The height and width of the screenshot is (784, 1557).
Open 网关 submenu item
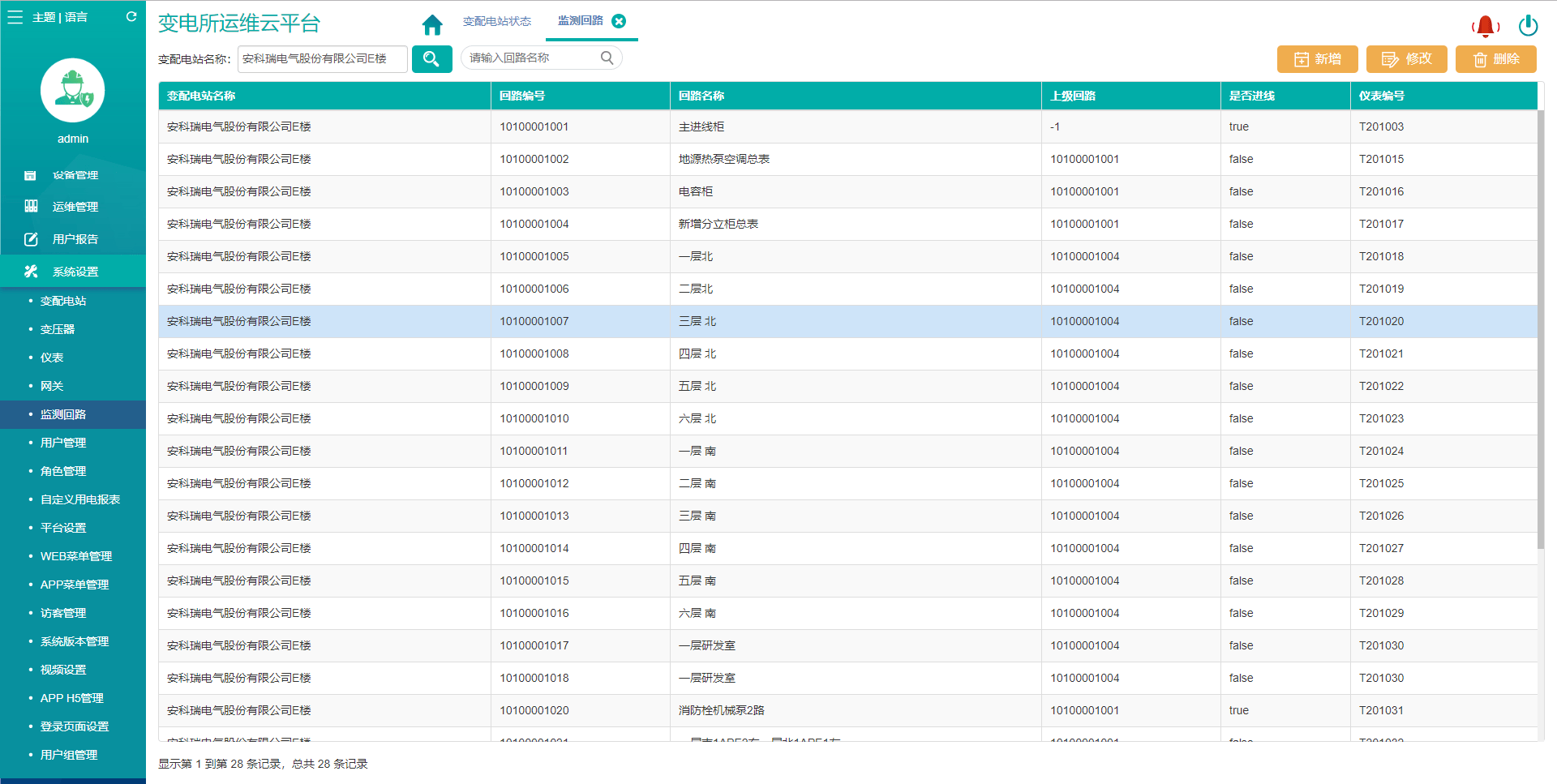52,386
